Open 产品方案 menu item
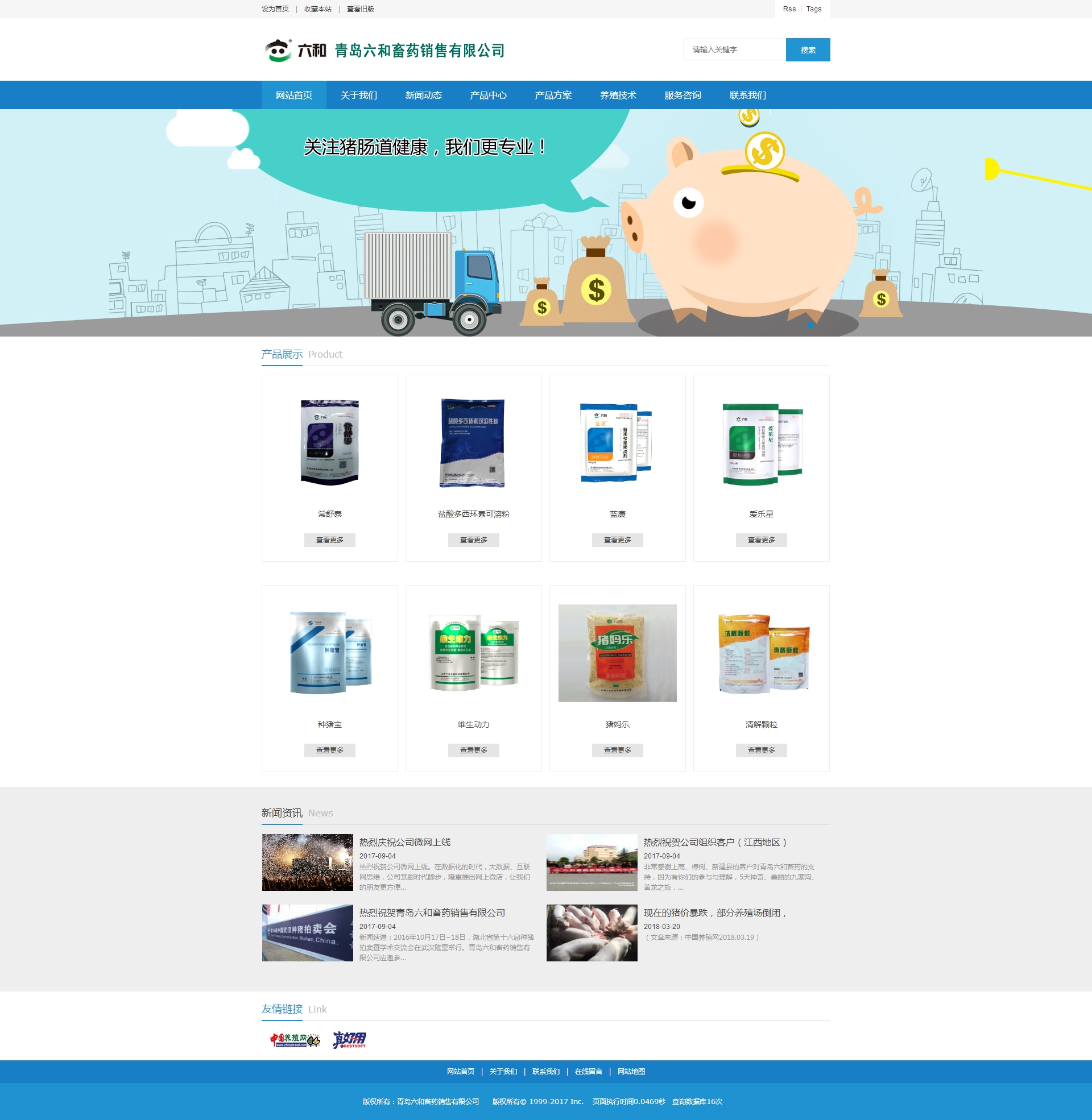The height and width of the screenshot is (1120, 1092). coord(553,95)
